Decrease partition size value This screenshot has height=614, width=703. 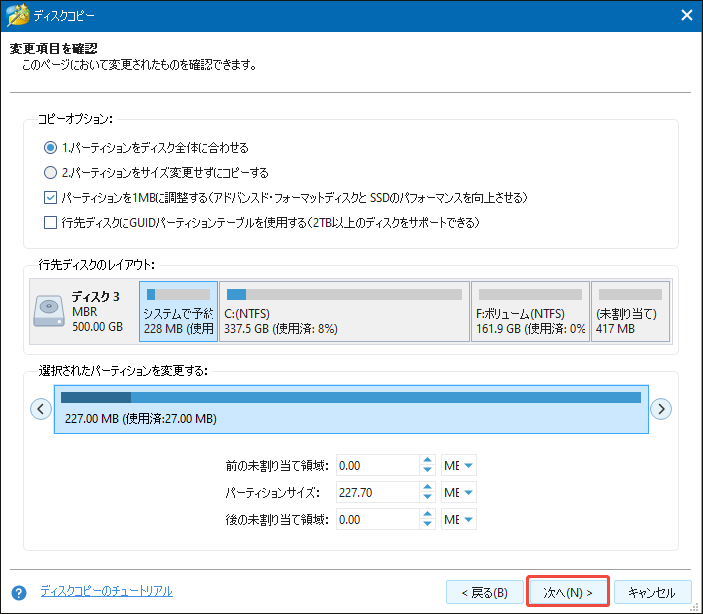click(x=427, y=497)
